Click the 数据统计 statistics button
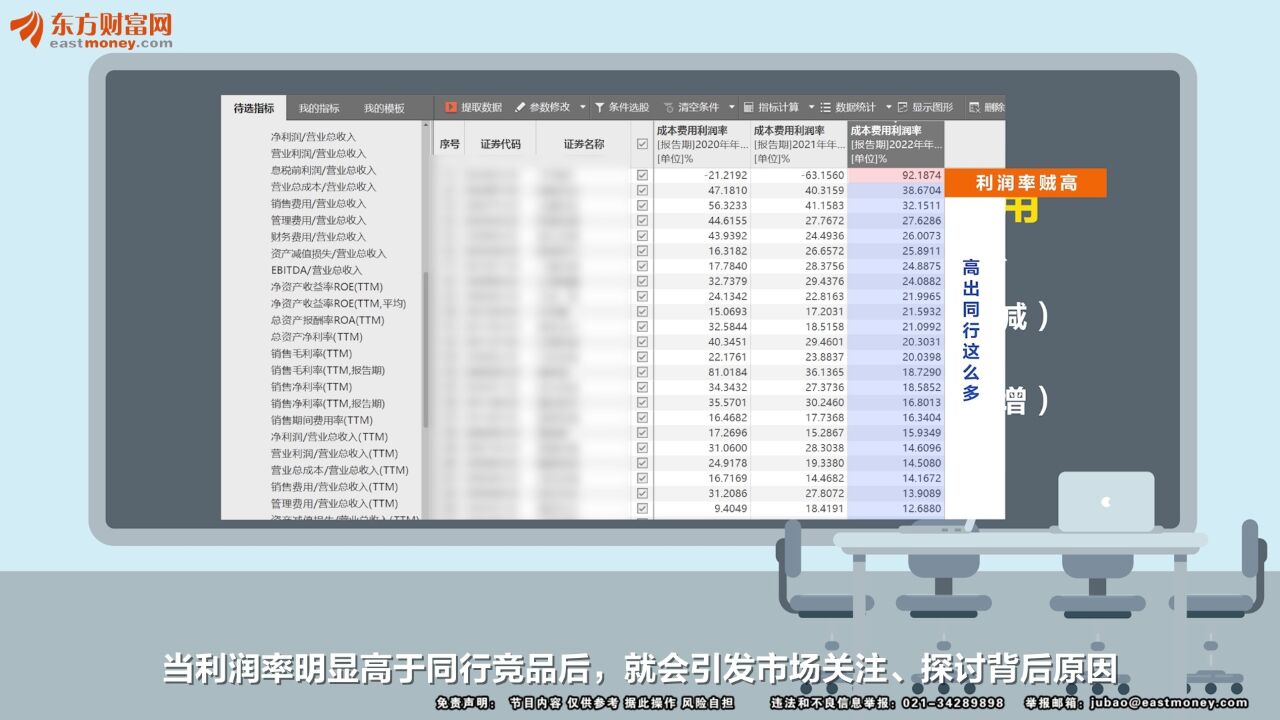This screenshot has width=1280, height=720. tap(847, 107)
